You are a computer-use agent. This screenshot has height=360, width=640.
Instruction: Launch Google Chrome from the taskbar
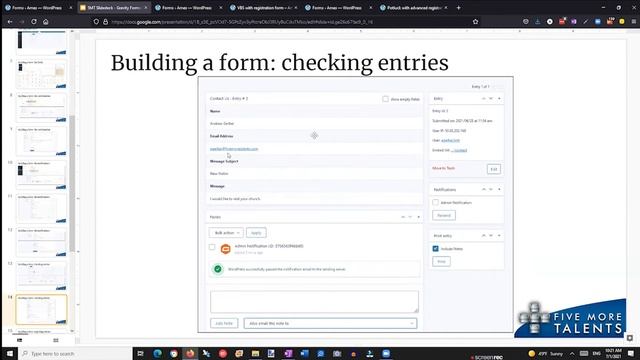[173, 353]
